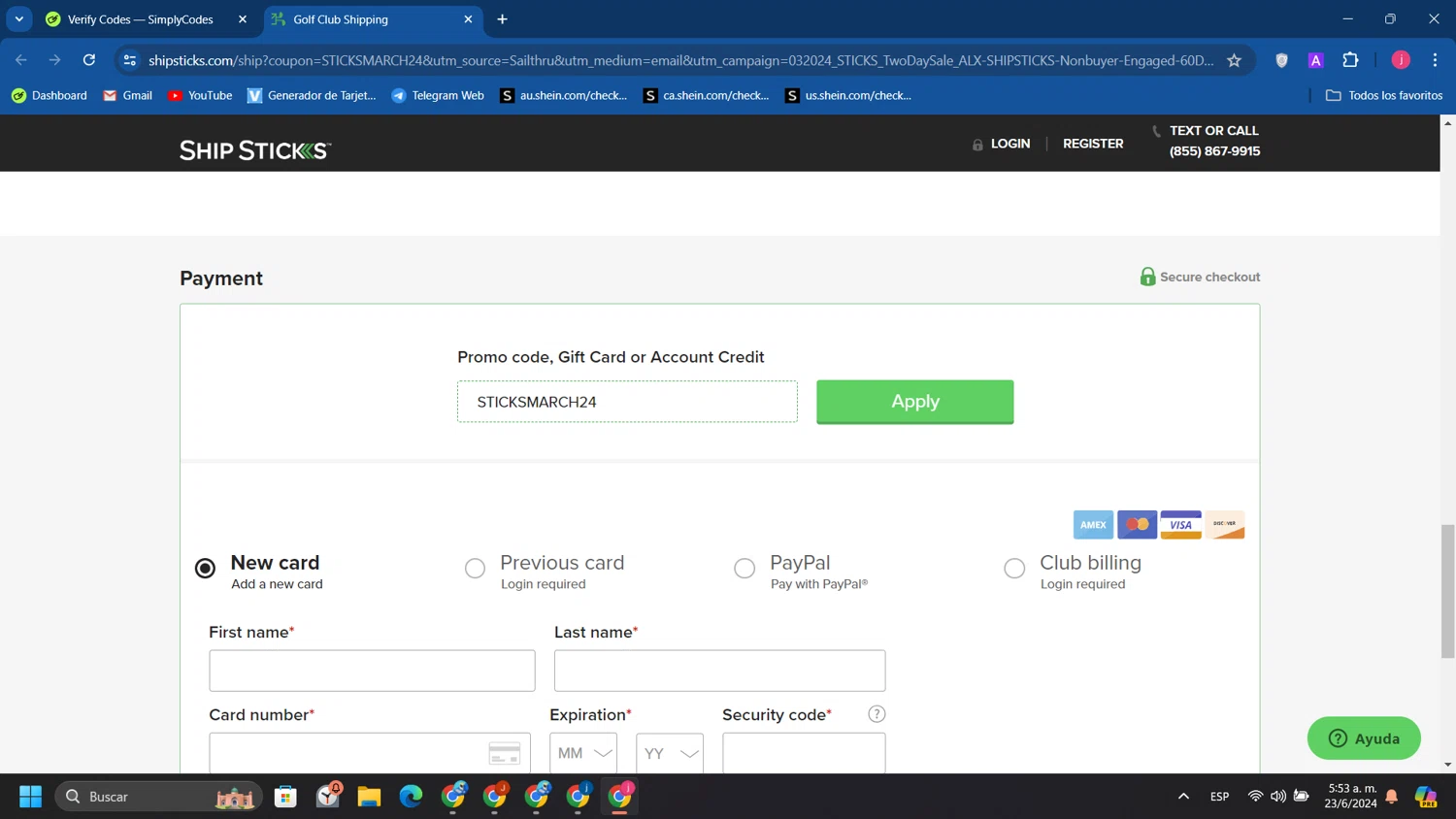The width and height of the screenshot is (1456, 819).
Task: Open the notifications bell in taskbar
Action: 1391,797
